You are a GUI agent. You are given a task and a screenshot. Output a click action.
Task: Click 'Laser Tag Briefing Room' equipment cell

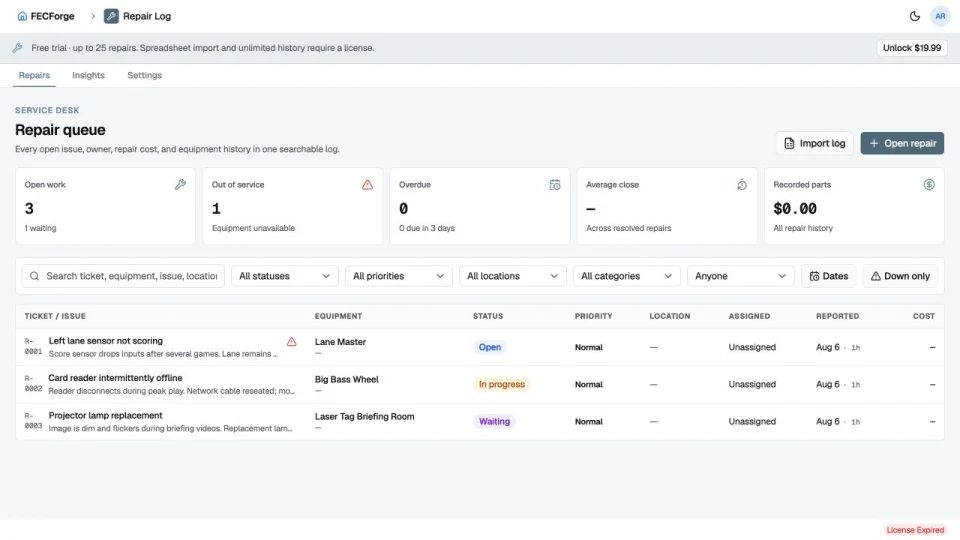(x=364, y=417)
